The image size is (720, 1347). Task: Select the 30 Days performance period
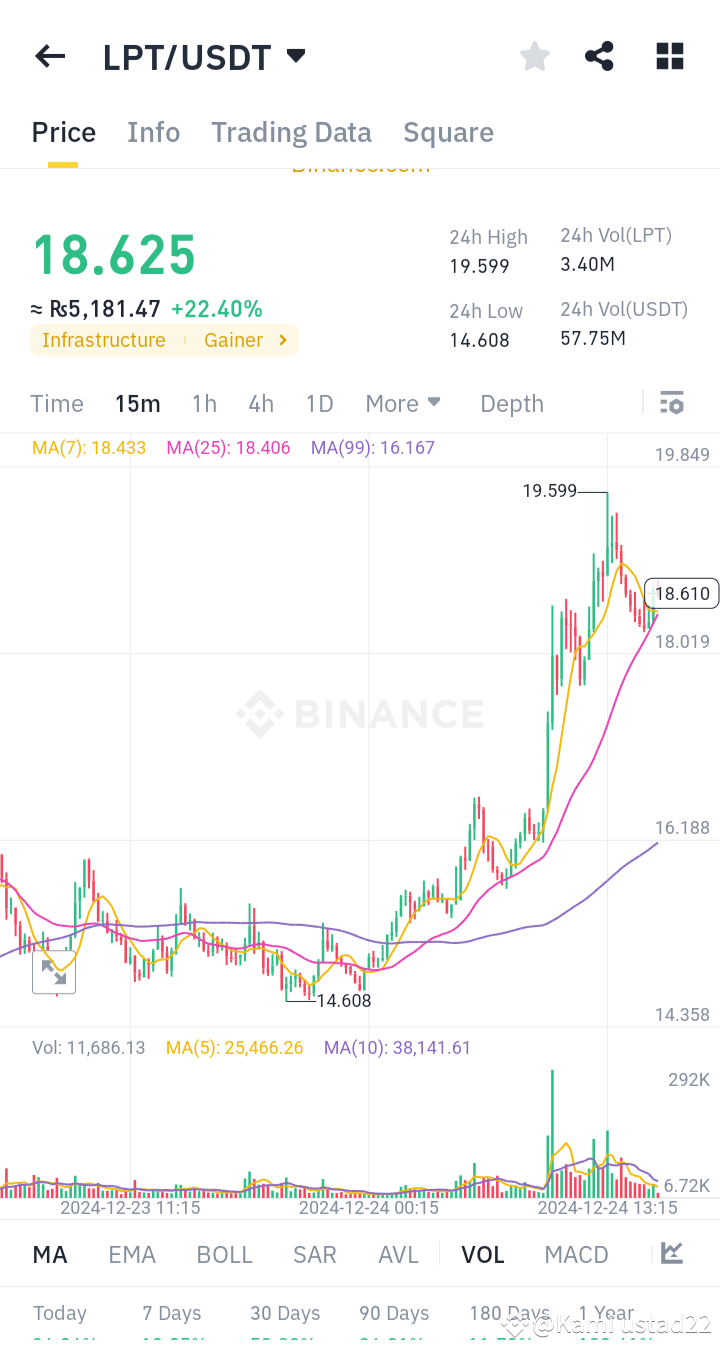pos(285,1312)
